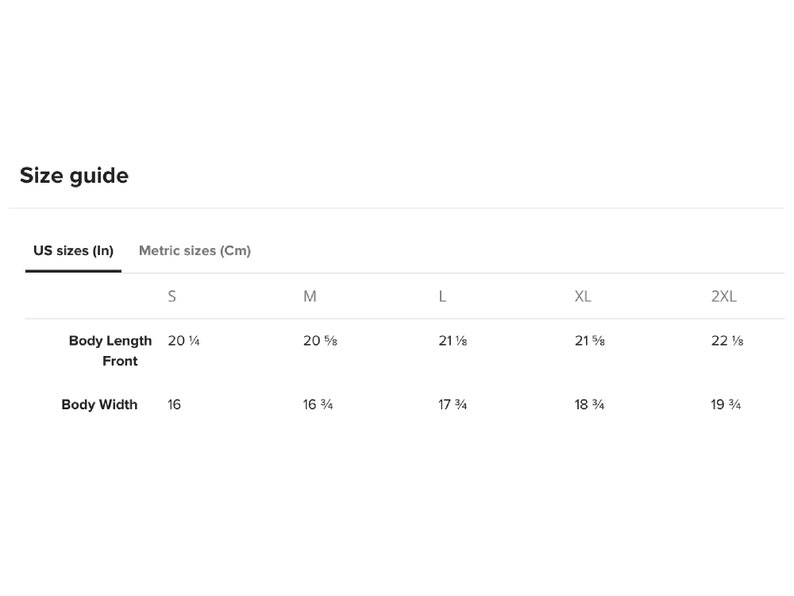Click the 20 ⅝ body length value
The image size is (794, 596).
click(x=320, y=341)
